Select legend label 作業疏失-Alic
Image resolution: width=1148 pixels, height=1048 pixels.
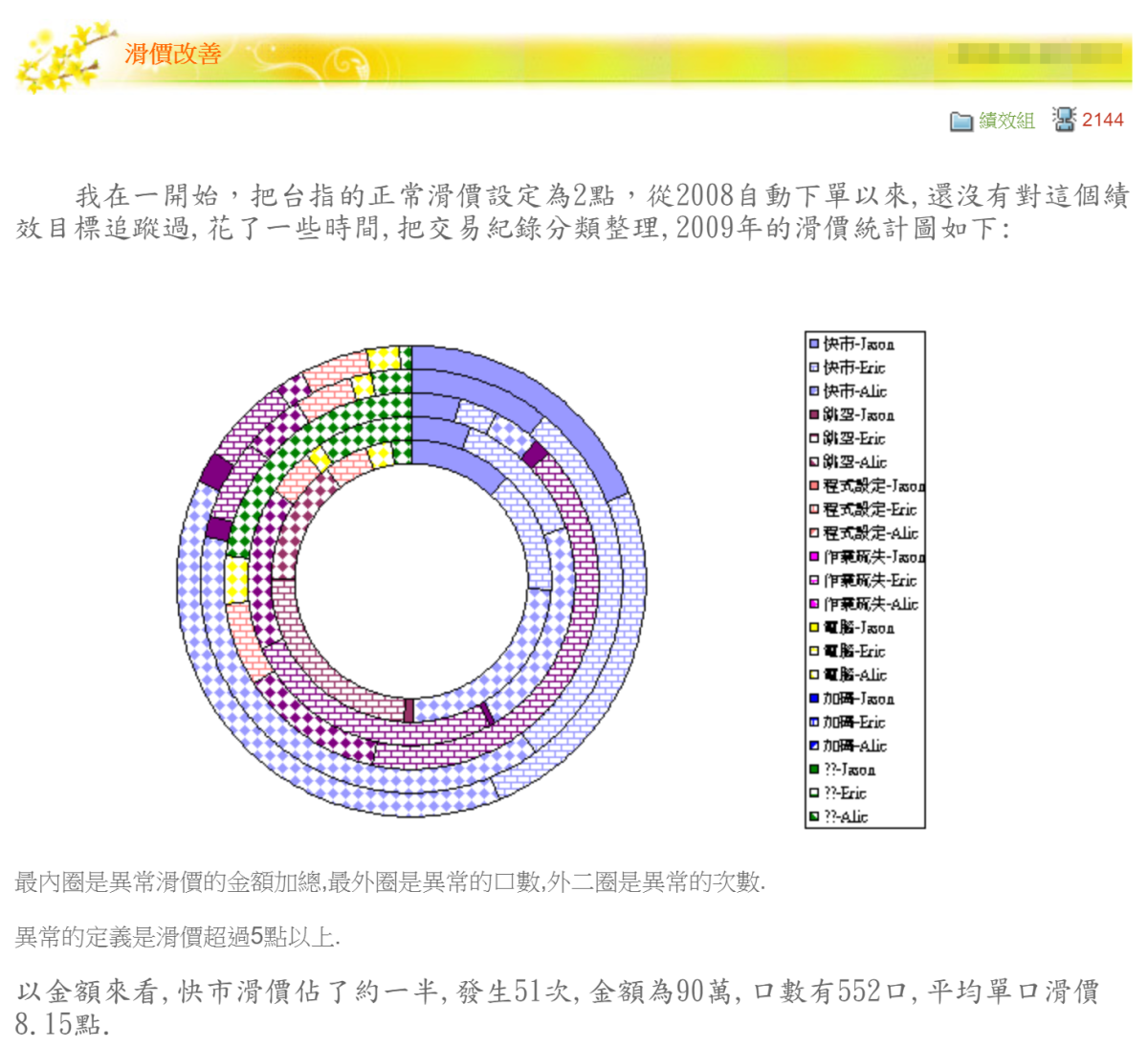click(872, 603)
